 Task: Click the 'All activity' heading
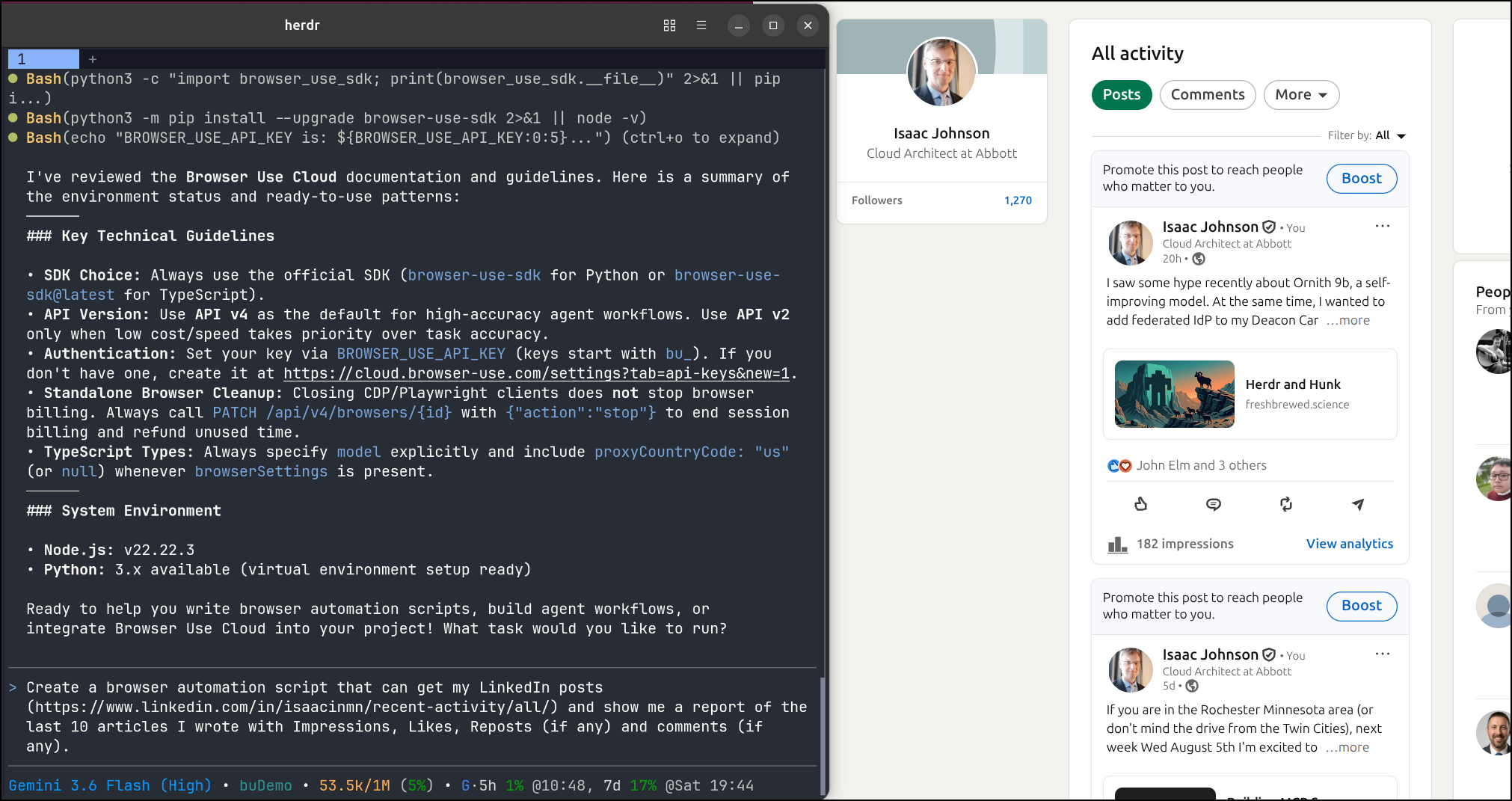click(x=1137, y=53)
